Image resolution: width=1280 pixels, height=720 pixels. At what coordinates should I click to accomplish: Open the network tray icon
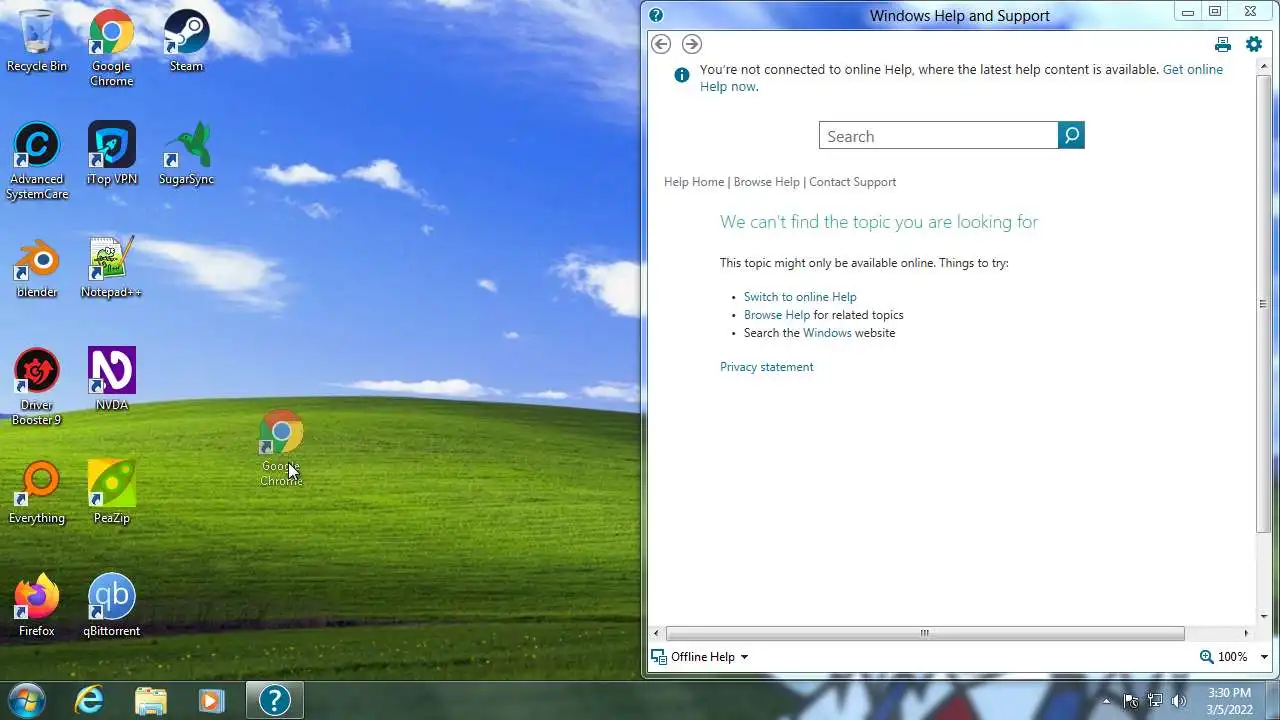click(1155, 701)
